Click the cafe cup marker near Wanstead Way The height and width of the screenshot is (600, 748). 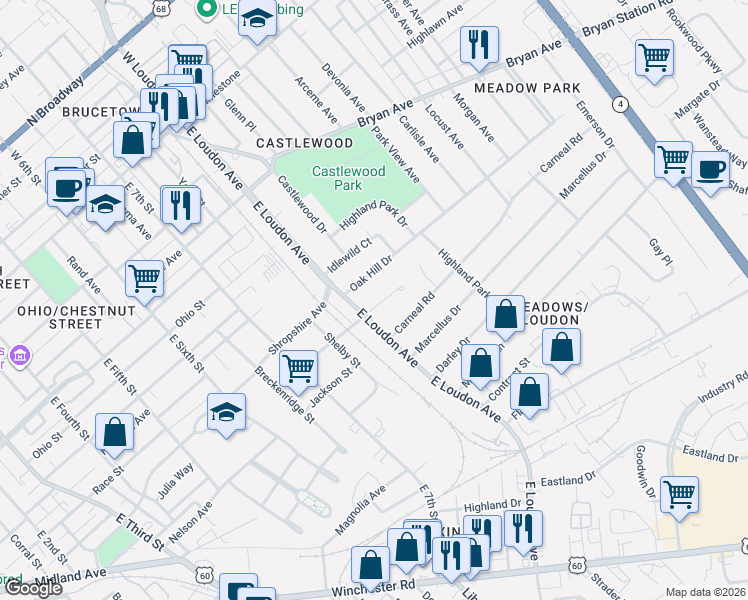coord(710,171)
